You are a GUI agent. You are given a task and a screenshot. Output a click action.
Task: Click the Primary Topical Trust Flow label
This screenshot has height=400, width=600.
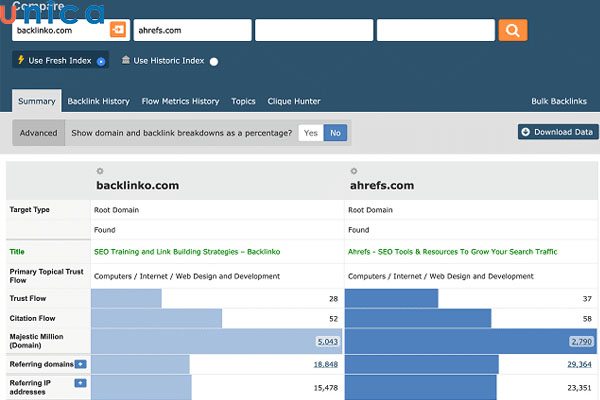[x=46, y=276]
